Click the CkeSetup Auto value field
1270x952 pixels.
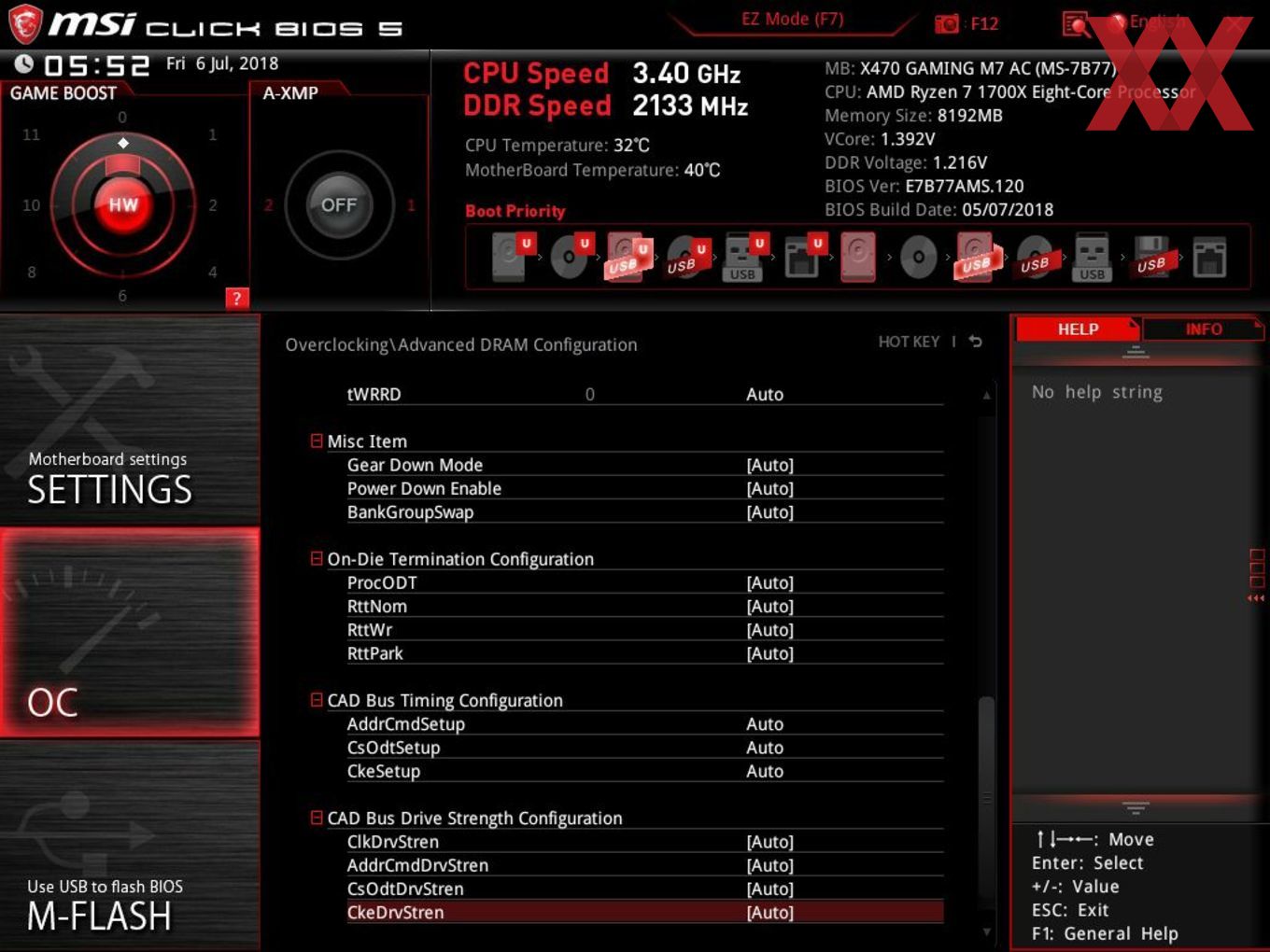click(x=764, y=771)
